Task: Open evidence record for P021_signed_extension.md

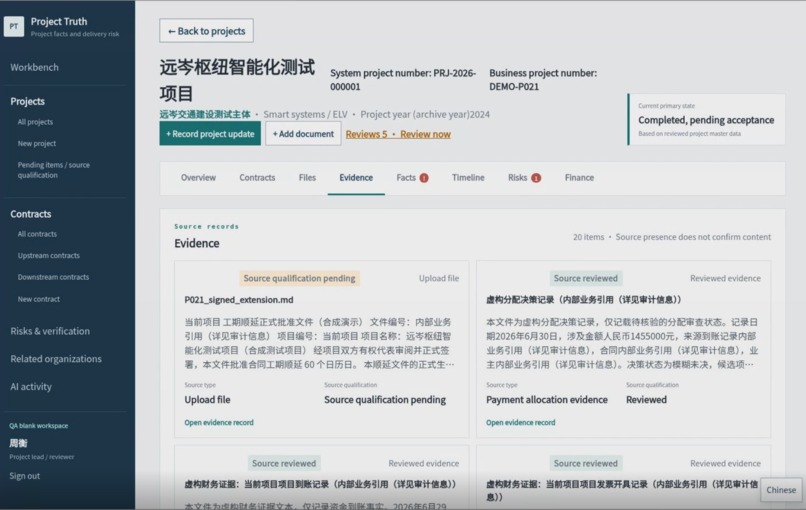Action: [219, 423]
